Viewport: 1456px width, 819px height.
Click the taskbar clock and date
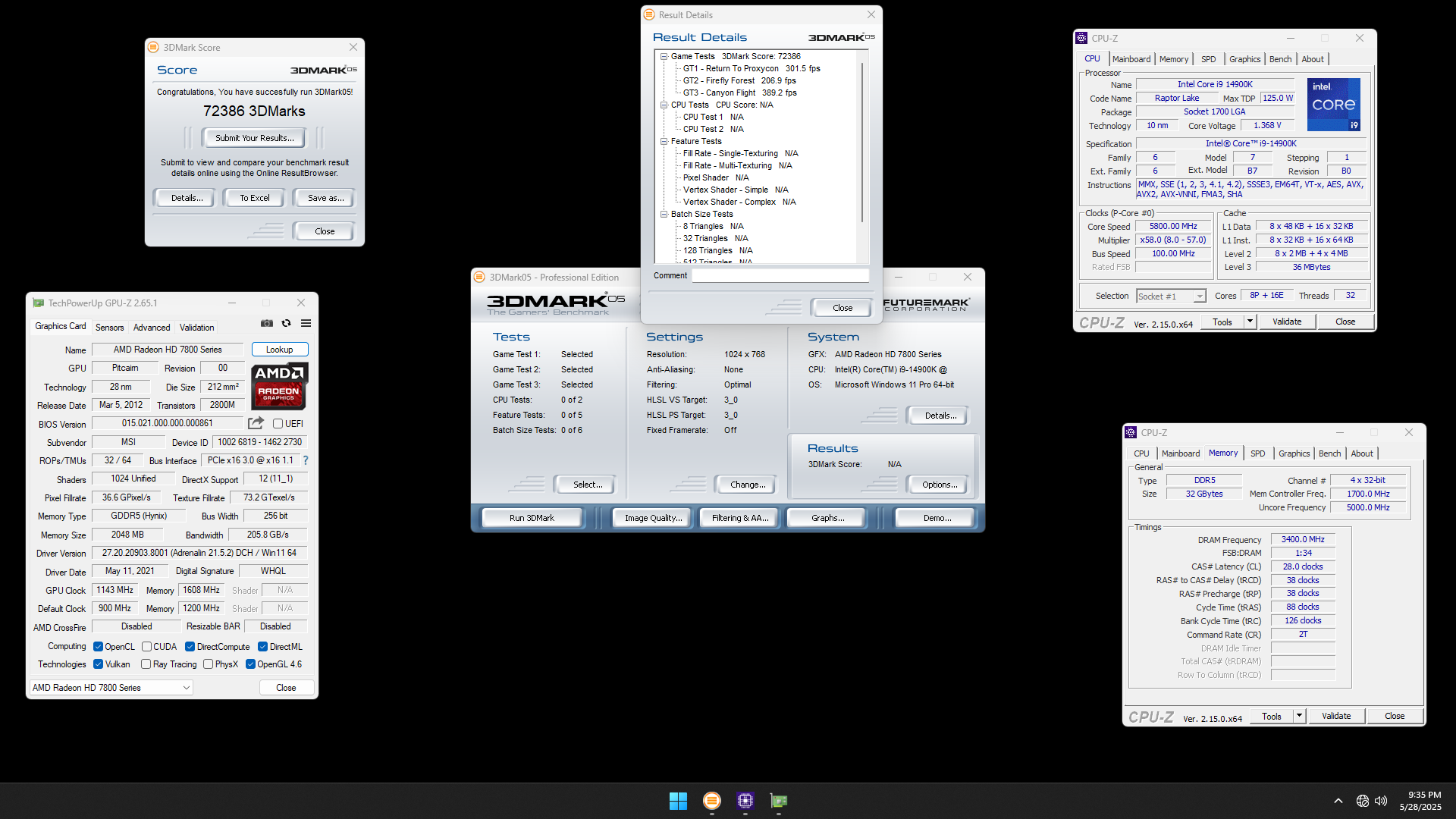tap(1420, 801)
